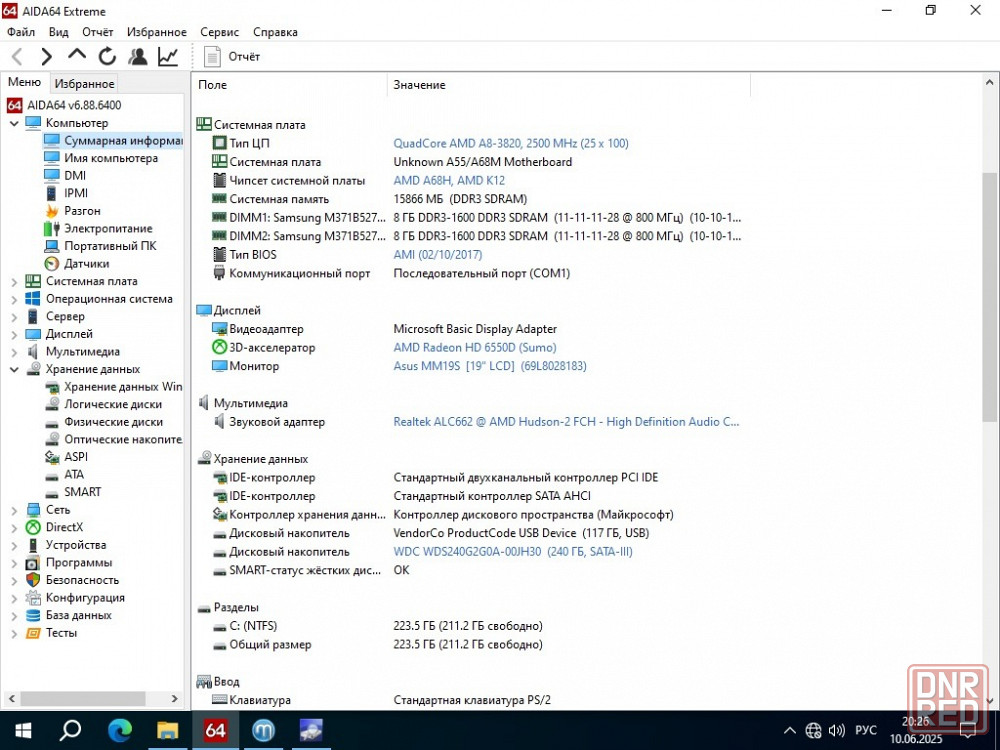Select the Программы tree icon
This screenshot has width=1000, height=750.
(x=33, y=563)
